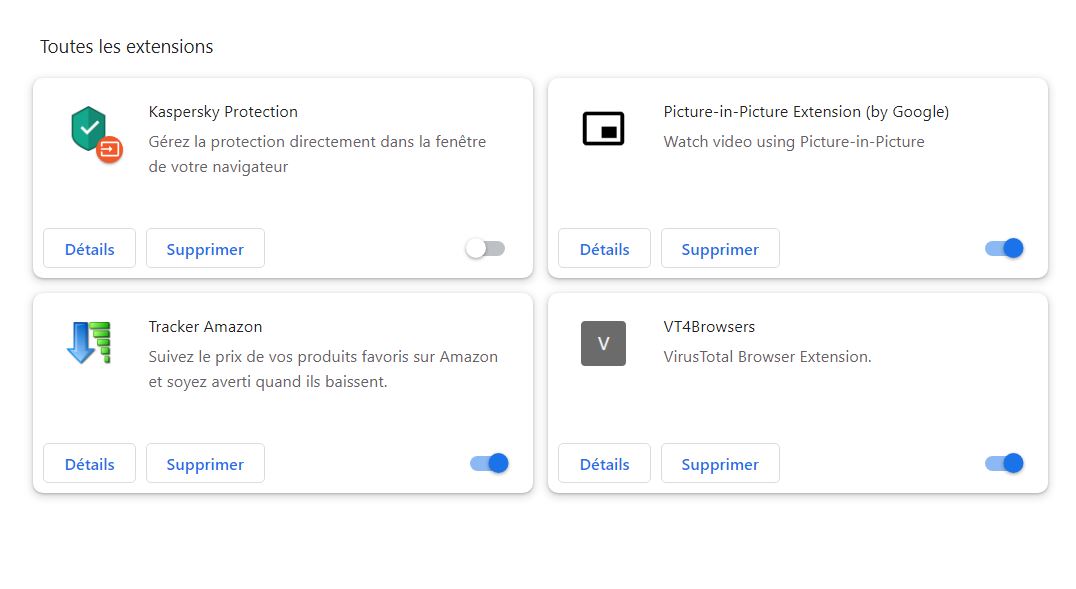Show Détails of VT4Browsers extension
Screen dimensions: 1076x589
[x=604, y=463]
